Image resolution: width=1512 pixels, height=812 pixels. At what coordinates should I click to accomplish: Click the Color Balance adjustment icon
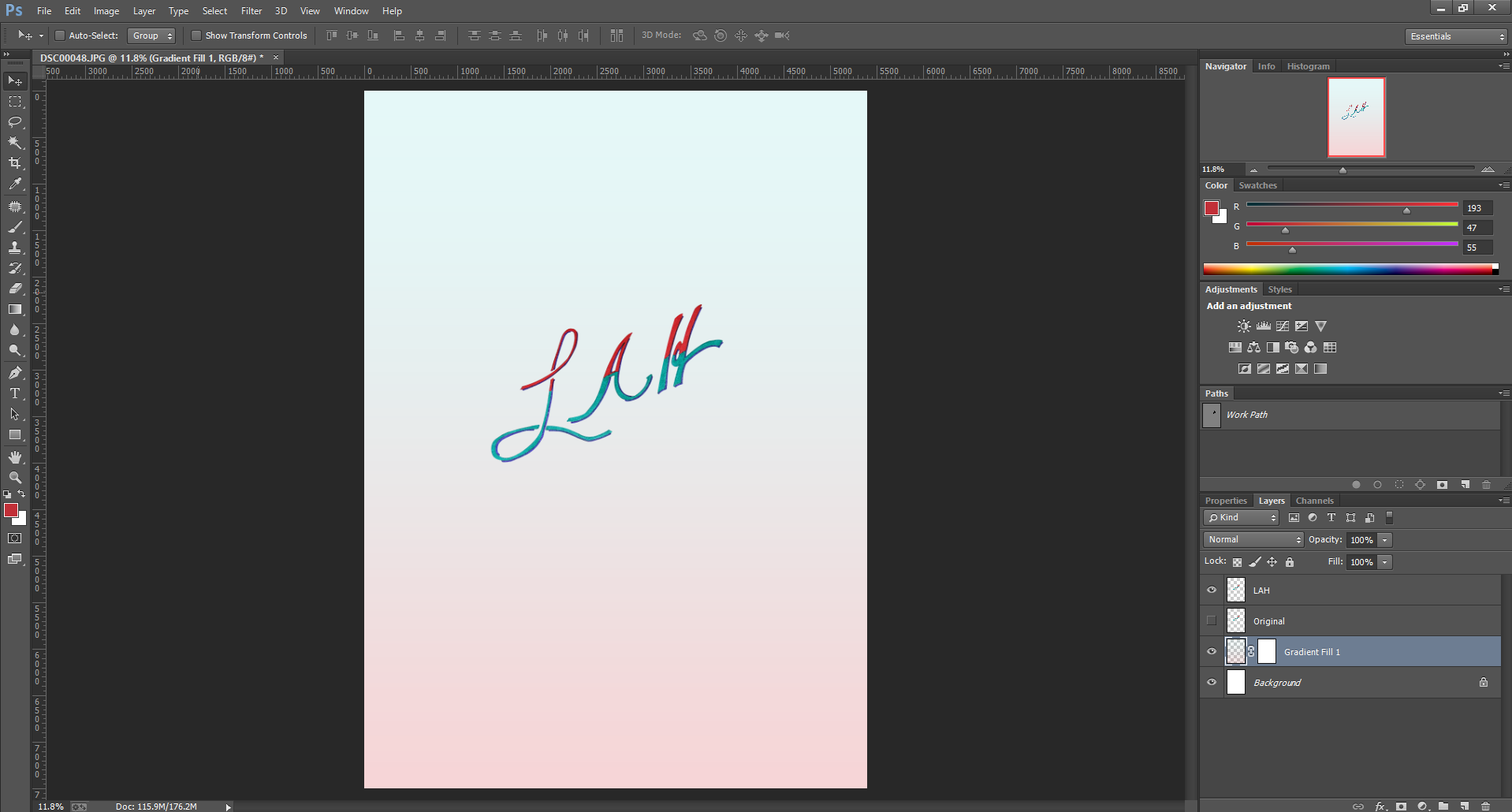coord(1254,348)
